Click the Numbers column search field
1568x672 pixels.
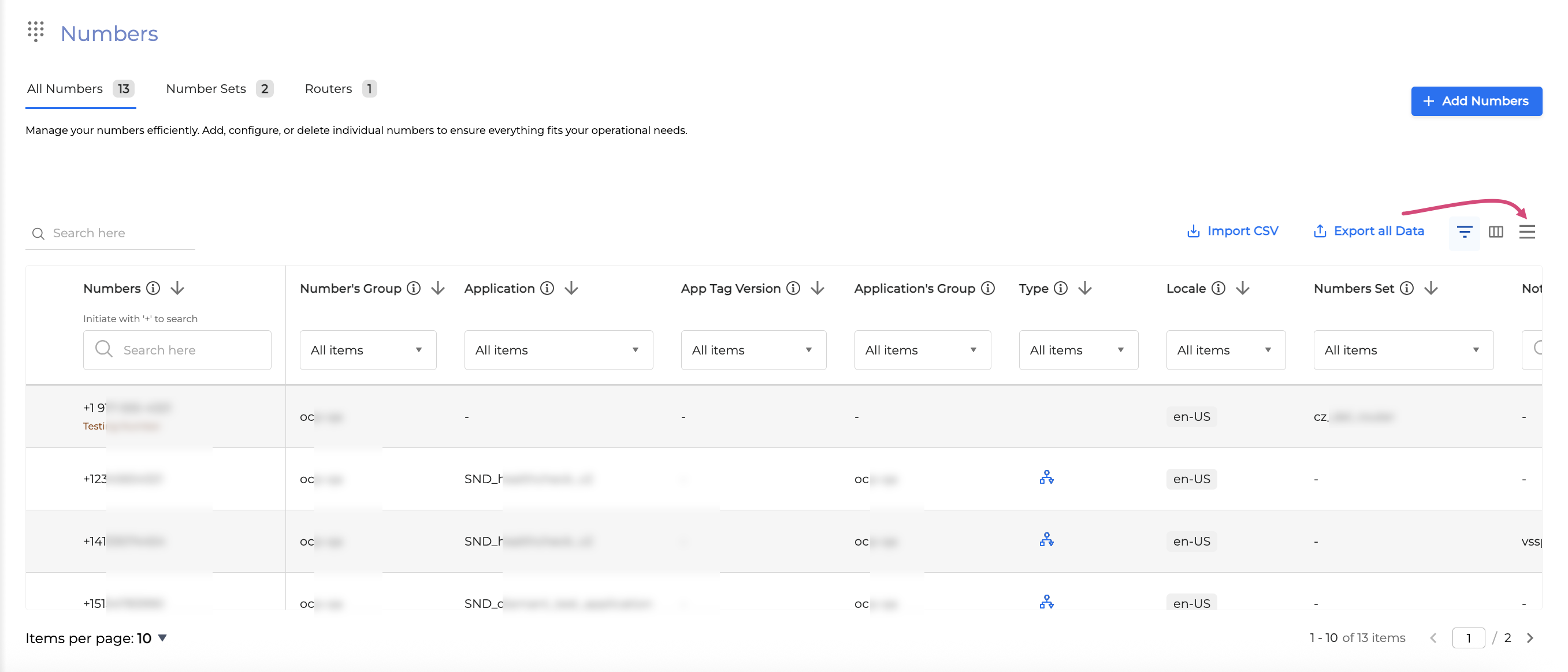pyautogui.click(x=177, y=350)
